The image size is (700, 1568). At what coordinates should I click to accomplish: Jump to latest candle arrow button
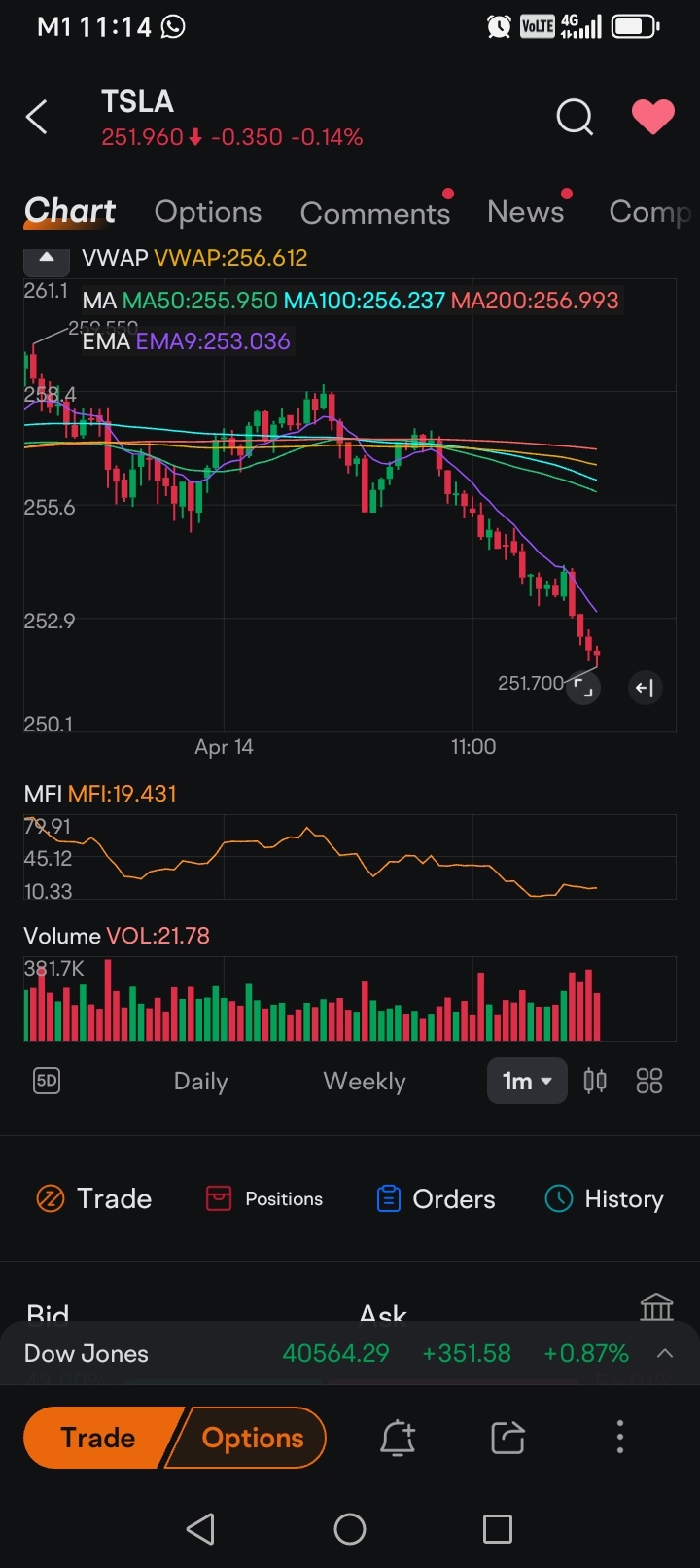645,688
